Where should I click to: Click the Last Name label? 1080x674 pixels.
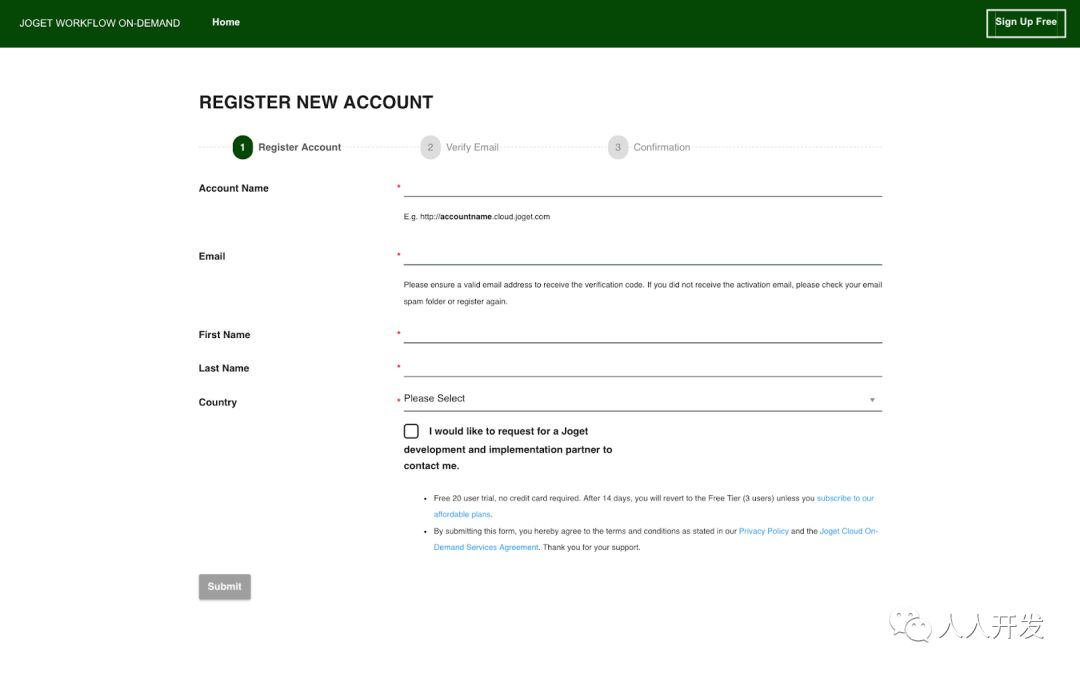coord(224,368)
